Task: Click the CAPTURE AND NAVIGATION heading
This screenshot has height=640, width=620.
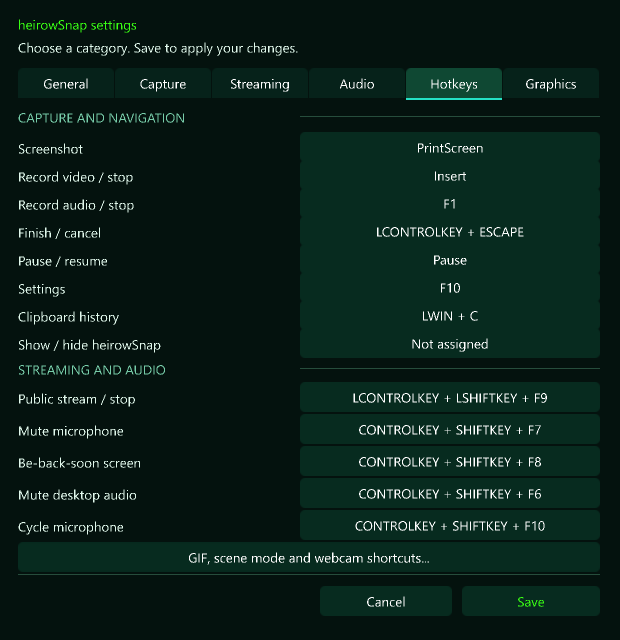Action: click(101, 118)
